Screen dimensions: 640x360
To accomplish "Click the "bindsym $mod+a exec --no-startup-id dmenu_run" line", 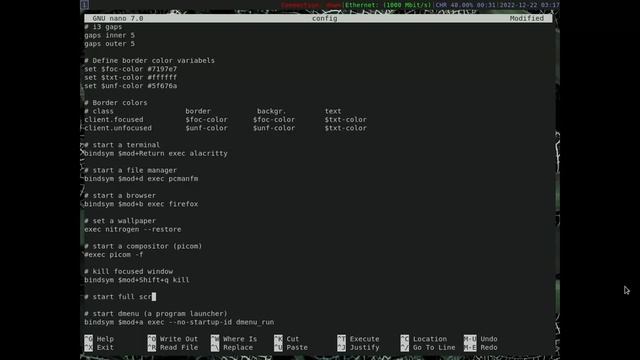I will 179,322.
